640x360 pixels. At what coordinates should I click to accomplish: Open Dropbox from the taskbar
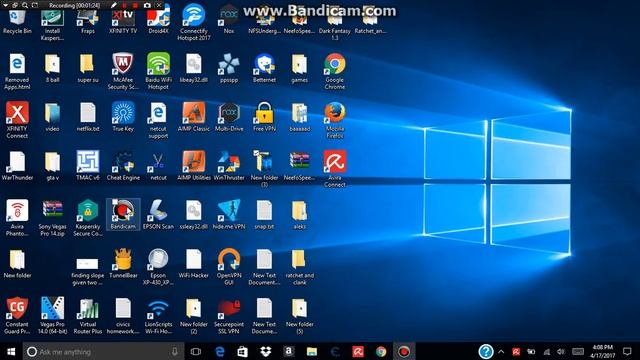click(266, 351)
